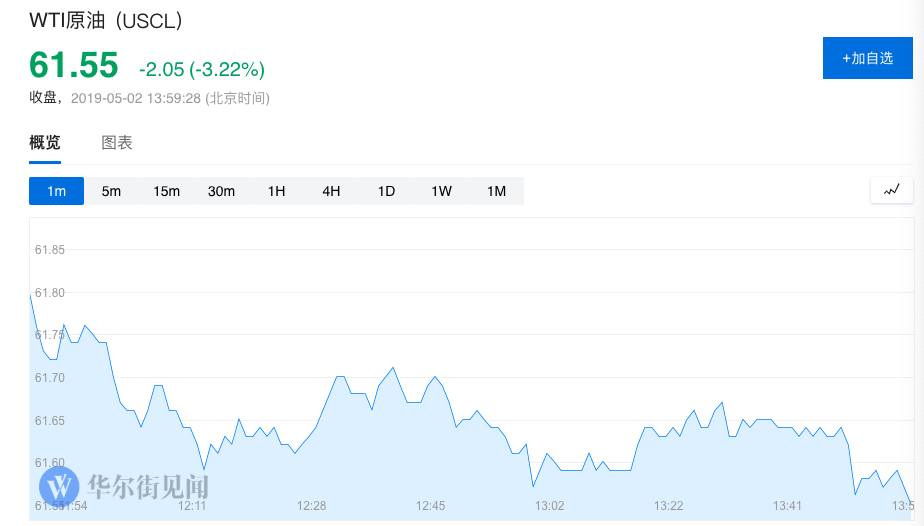
Task: Click the 61.55 current price
Action: pyautogui.click(x=74, y=65)
